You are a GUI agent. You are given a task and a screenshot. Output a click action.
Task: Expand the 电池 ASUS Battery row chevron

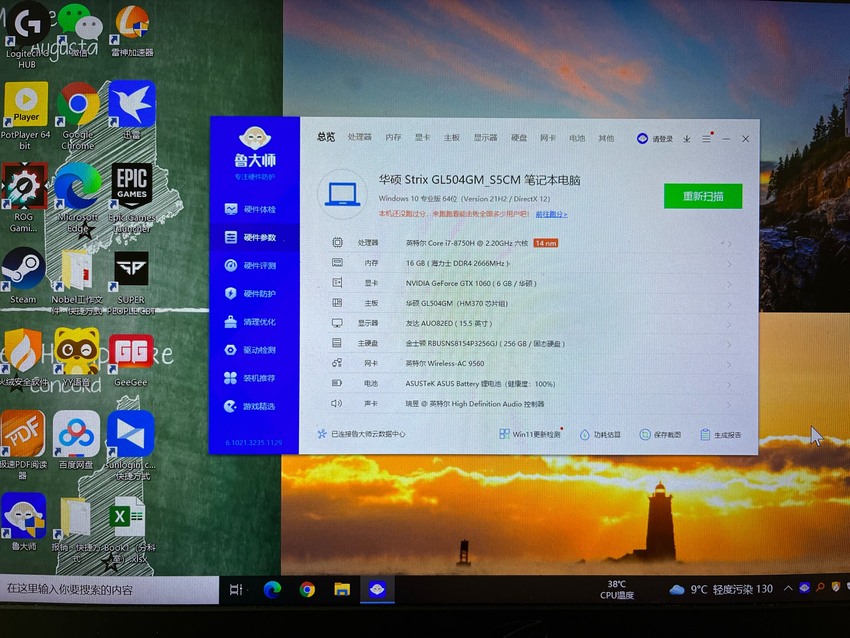point(729,385)
